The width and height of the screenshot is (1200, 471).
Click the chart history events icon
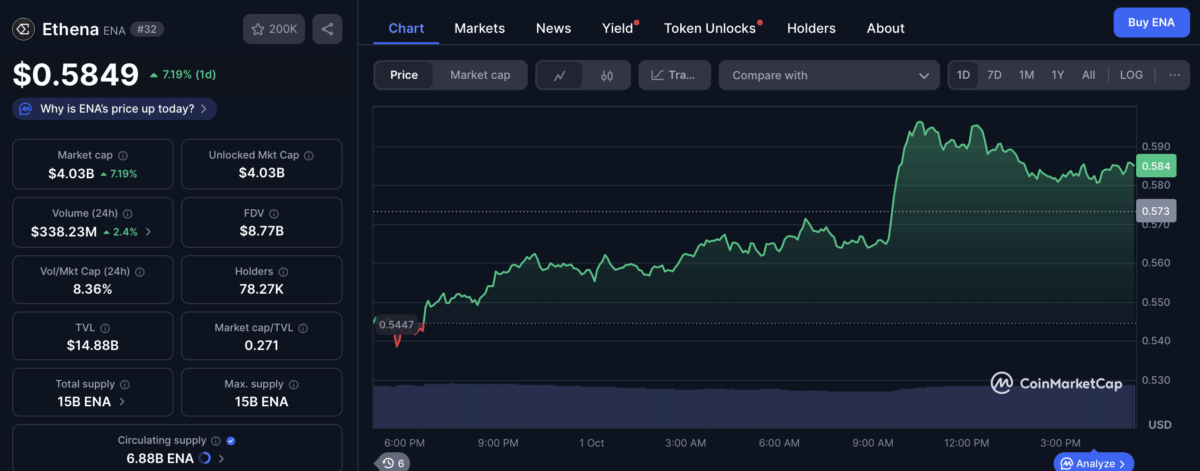coord(393,462)
